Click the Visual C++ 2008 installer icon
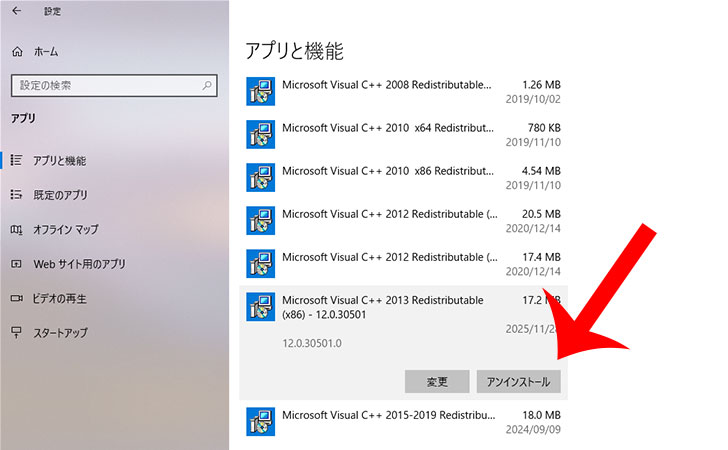The width and height of the screenshot is (728, 450). pos(260,92)
